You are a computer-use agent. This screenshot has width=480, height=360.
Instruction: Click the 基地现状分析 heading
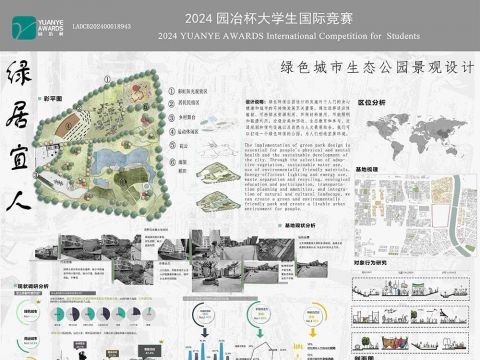pos(300,226)
